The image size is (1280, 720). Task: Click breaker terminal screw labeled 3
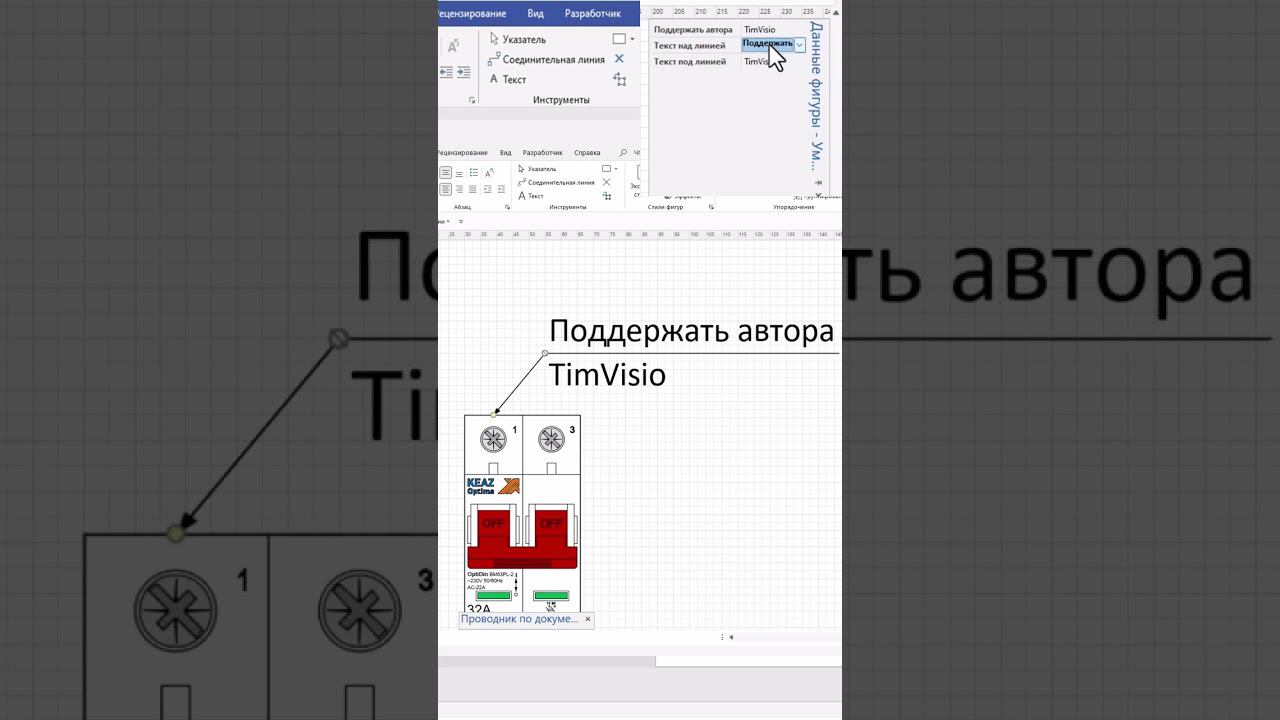[550, 439]
